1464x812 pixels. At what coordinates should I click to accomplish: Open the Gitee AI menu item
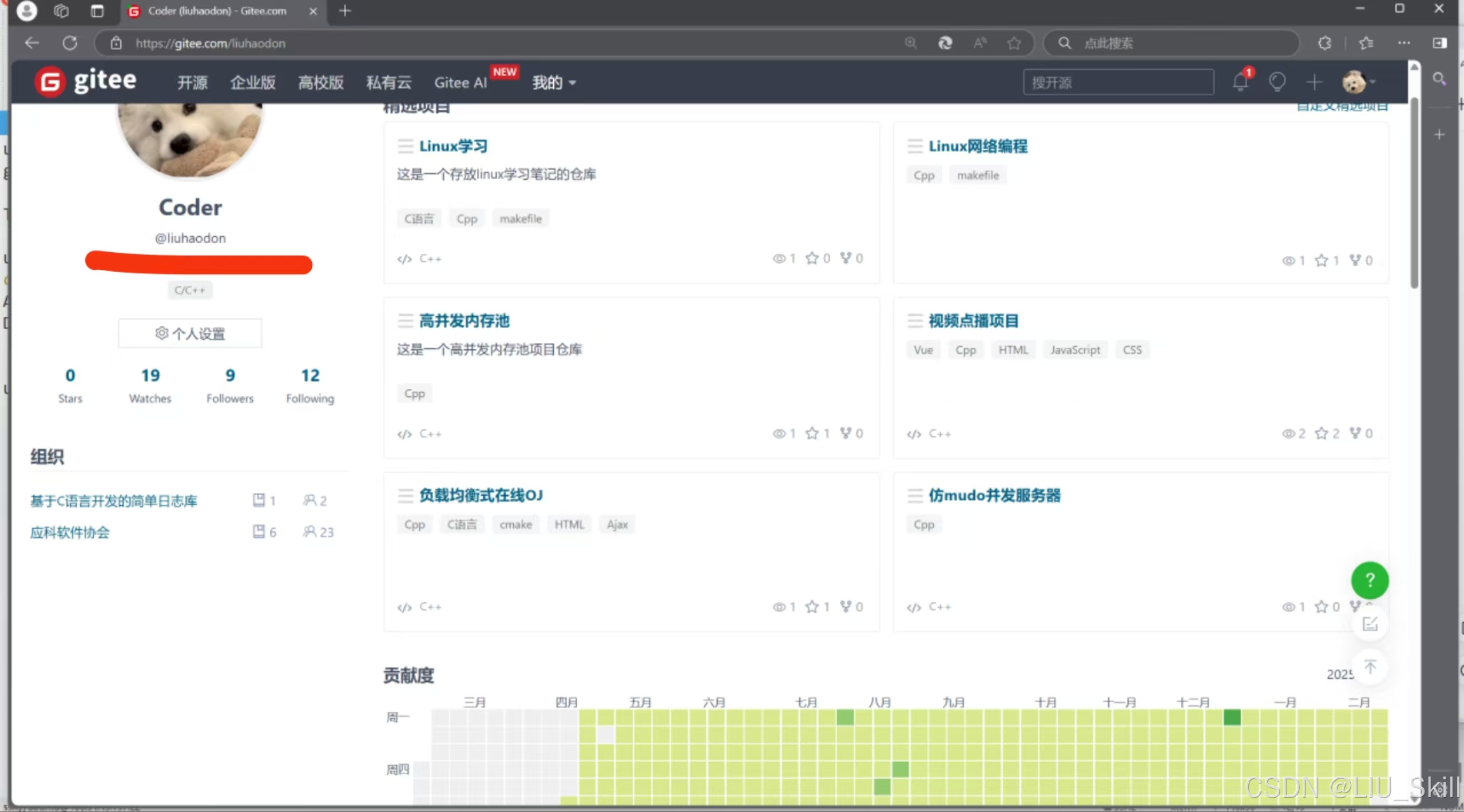tap(461, 82)
